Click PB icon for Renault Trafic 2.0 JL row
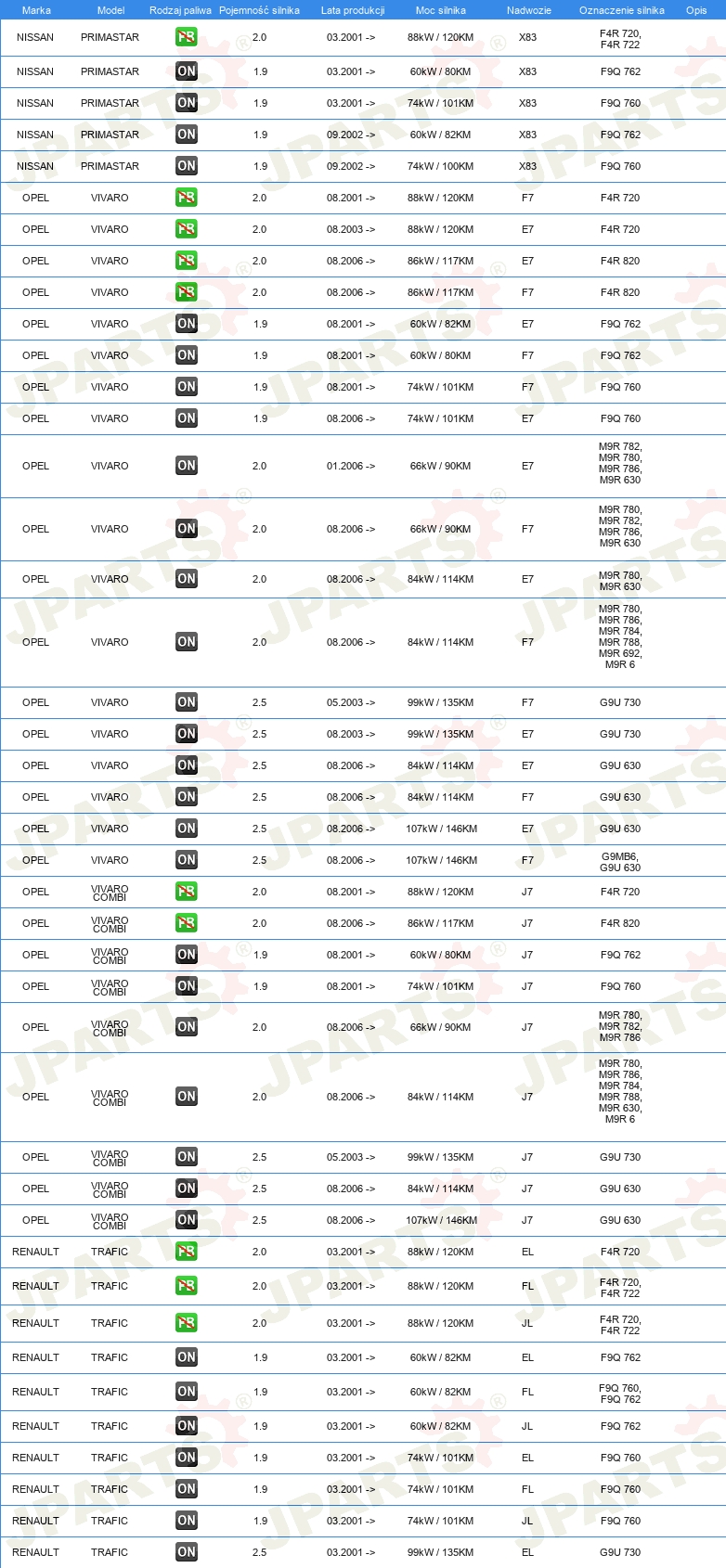 pos(187,1323)
